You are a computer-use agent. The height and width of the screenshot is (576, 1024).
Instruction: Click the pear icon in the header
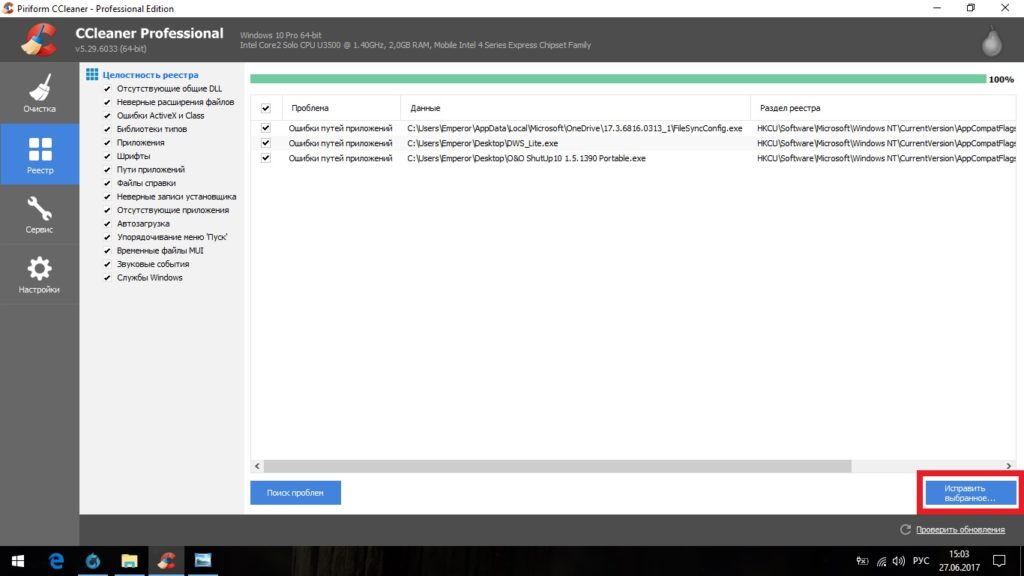[x=992, y=40]
